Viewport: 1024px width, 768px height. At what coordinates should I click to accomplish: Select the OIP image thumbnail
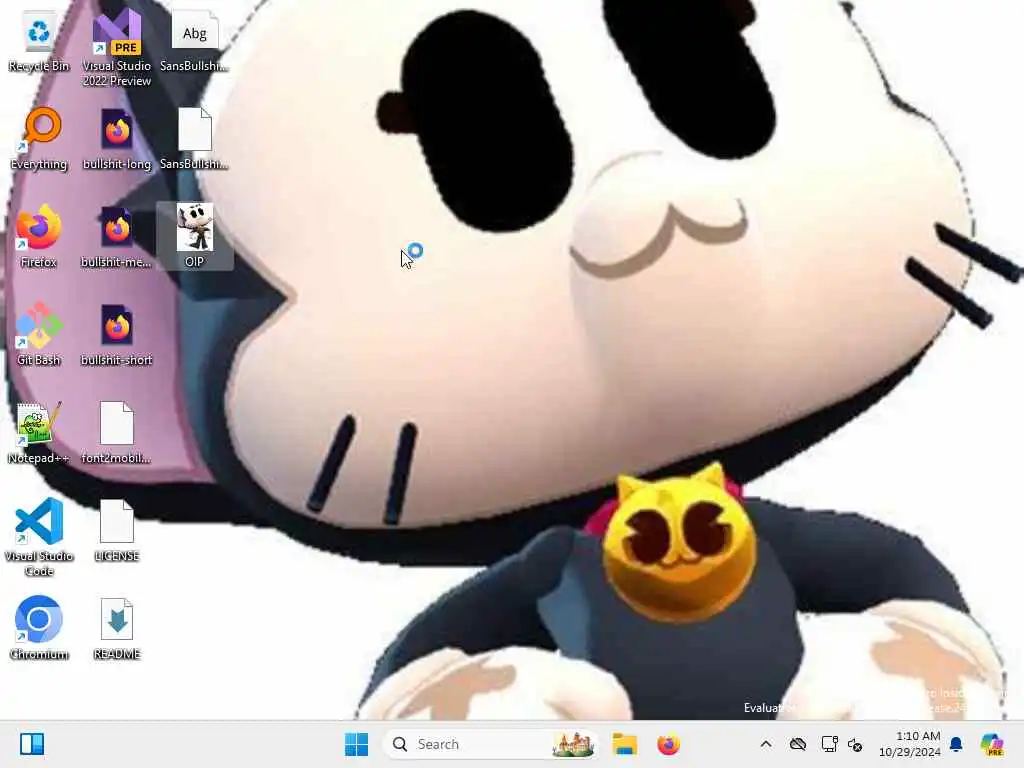195,236
